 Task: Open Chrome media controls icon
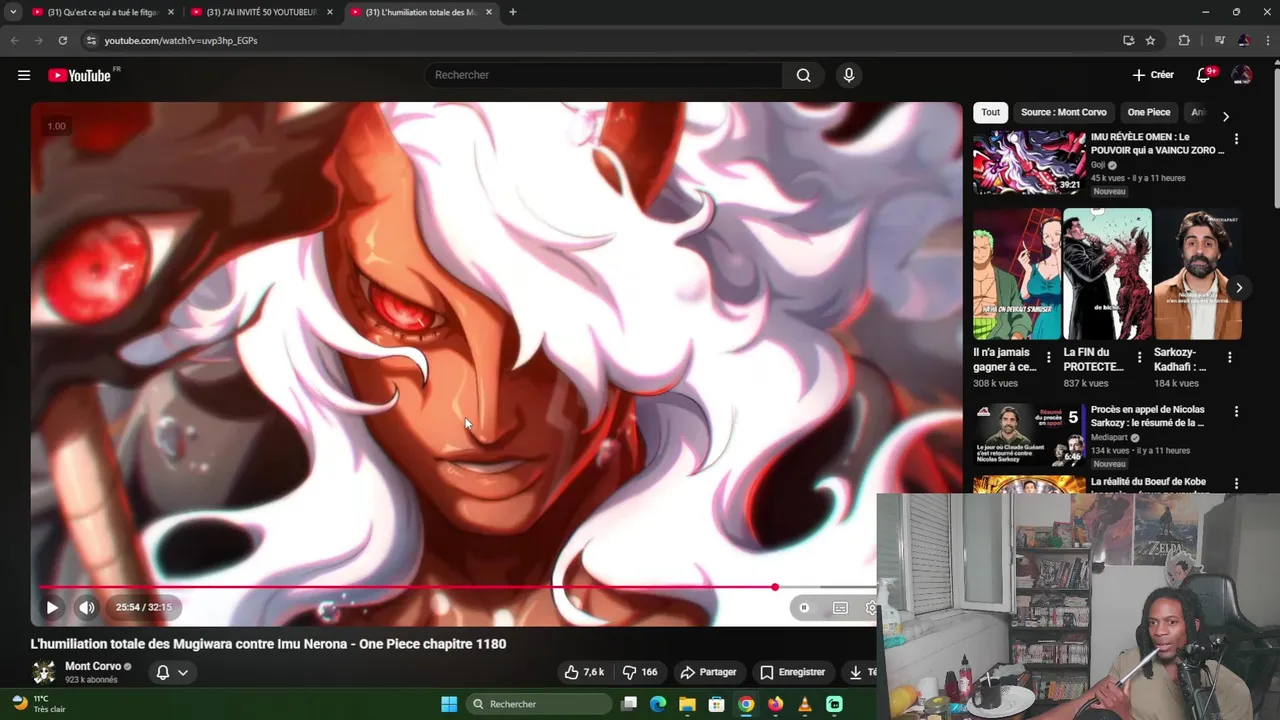coord(1219,41)
